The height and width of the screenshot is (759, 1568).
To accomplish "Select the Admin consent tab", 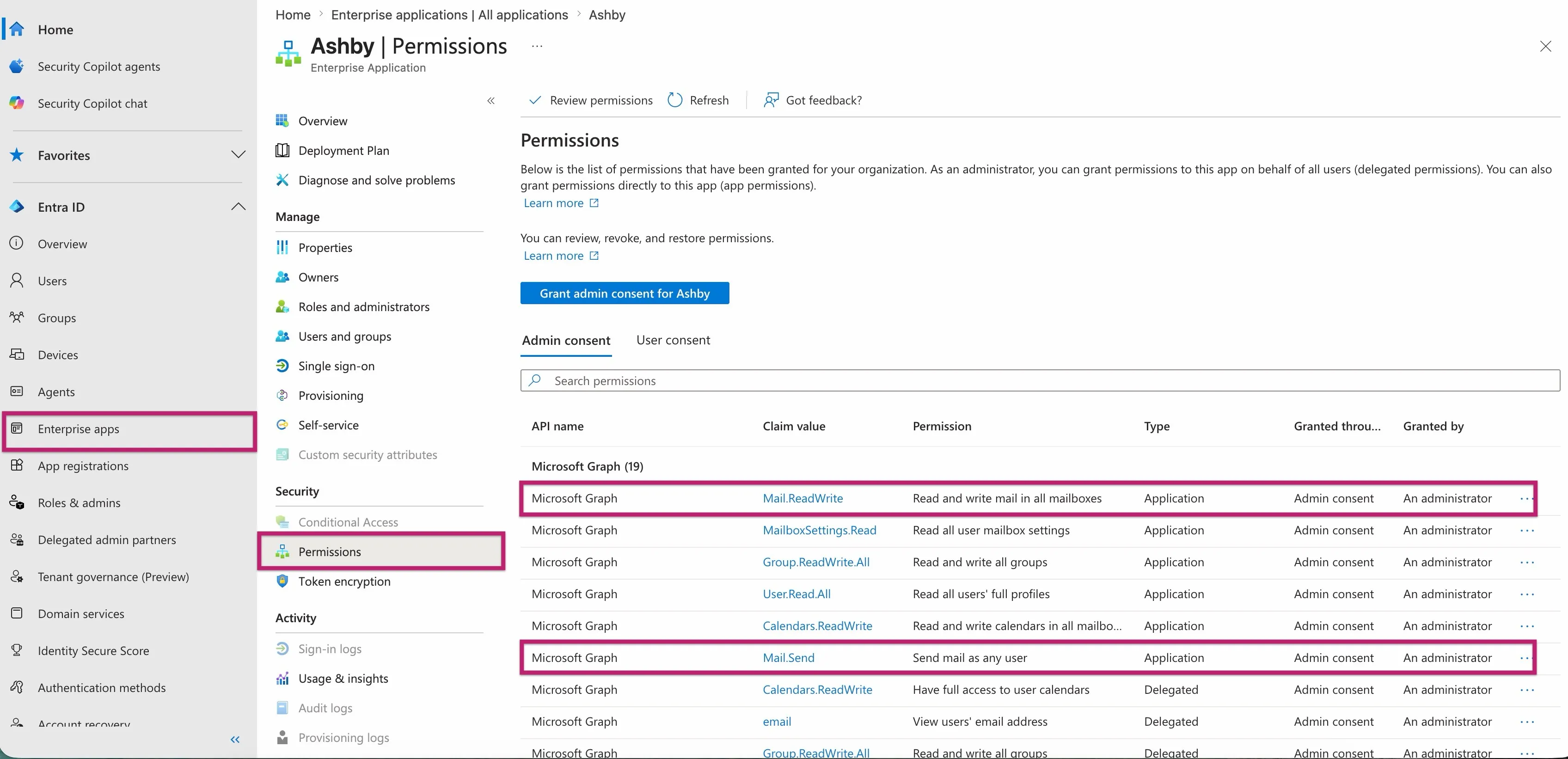I will 566,340.
